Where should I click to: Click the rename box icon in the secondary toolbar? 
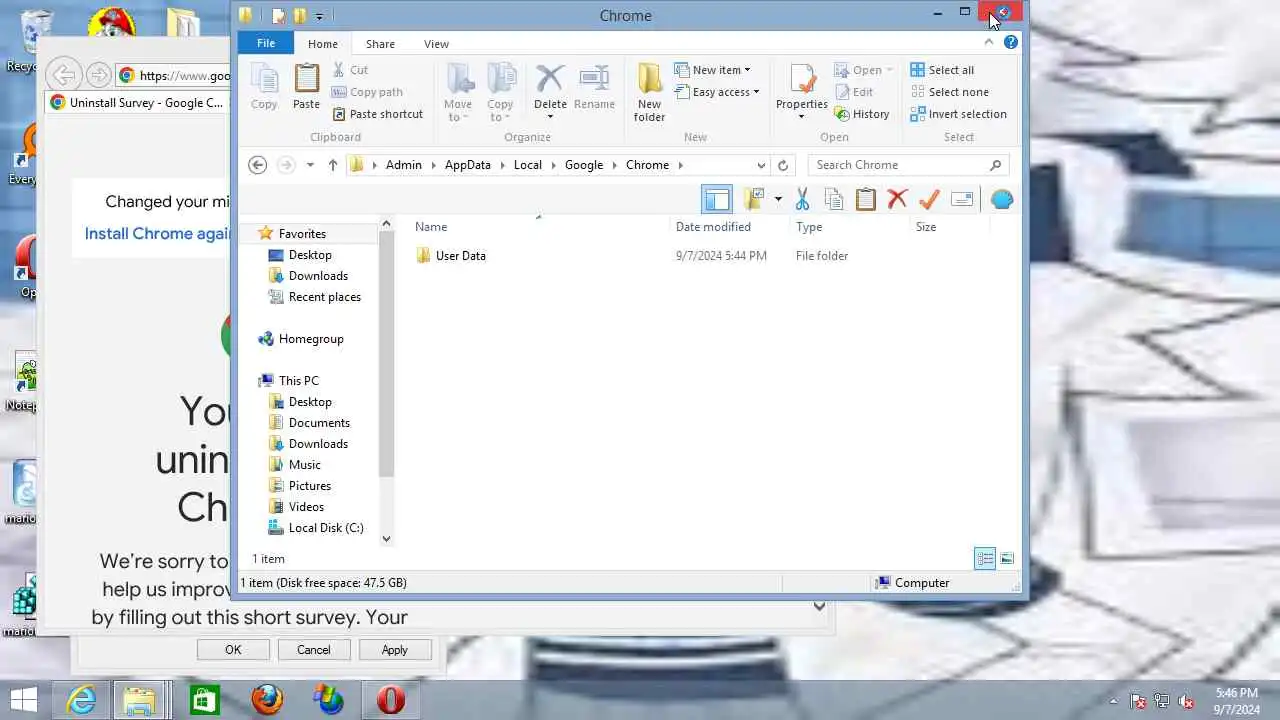click(x=962, y=199)
